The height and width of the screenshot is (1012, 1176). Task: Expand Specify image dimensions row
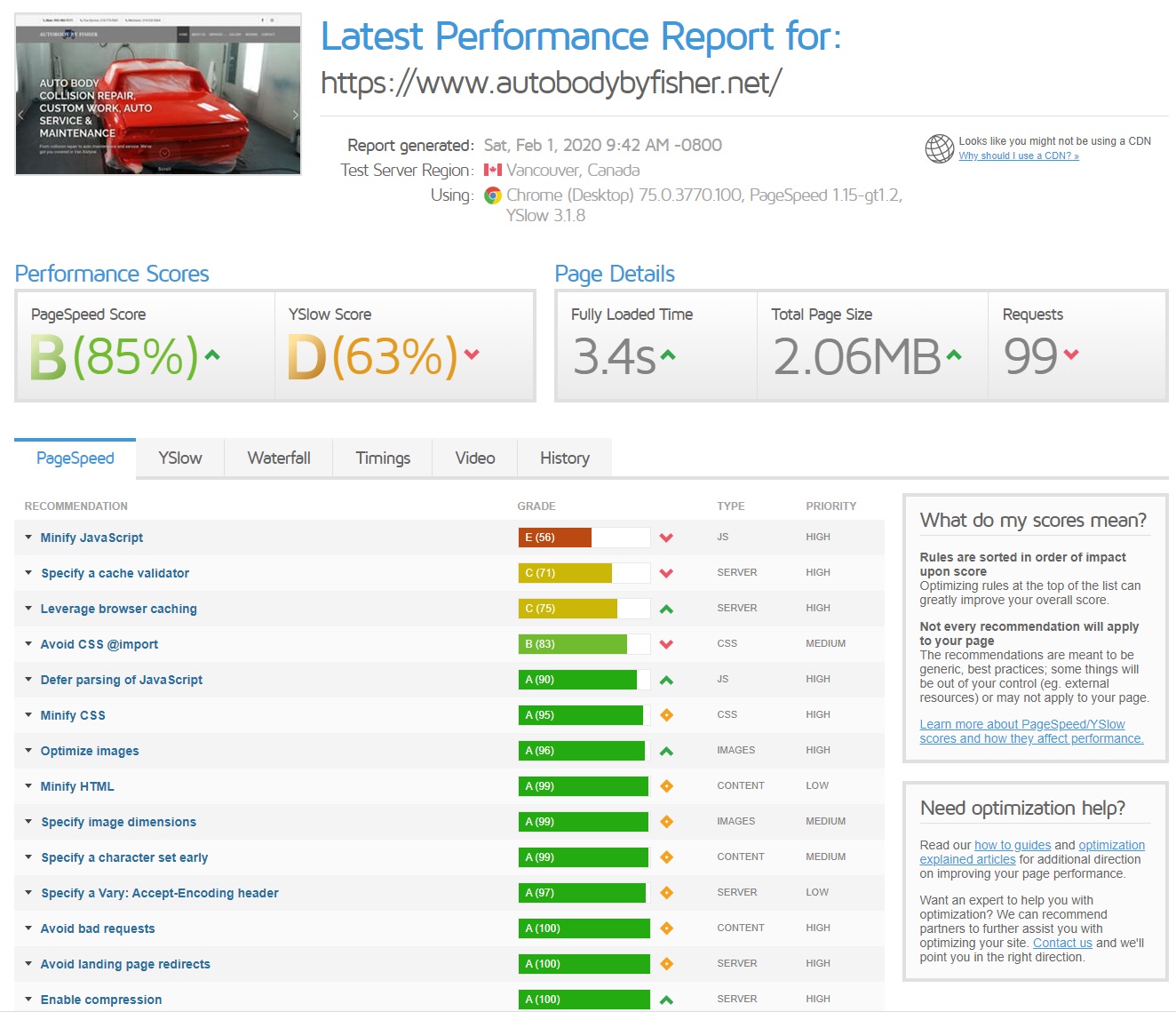point(28,822)
